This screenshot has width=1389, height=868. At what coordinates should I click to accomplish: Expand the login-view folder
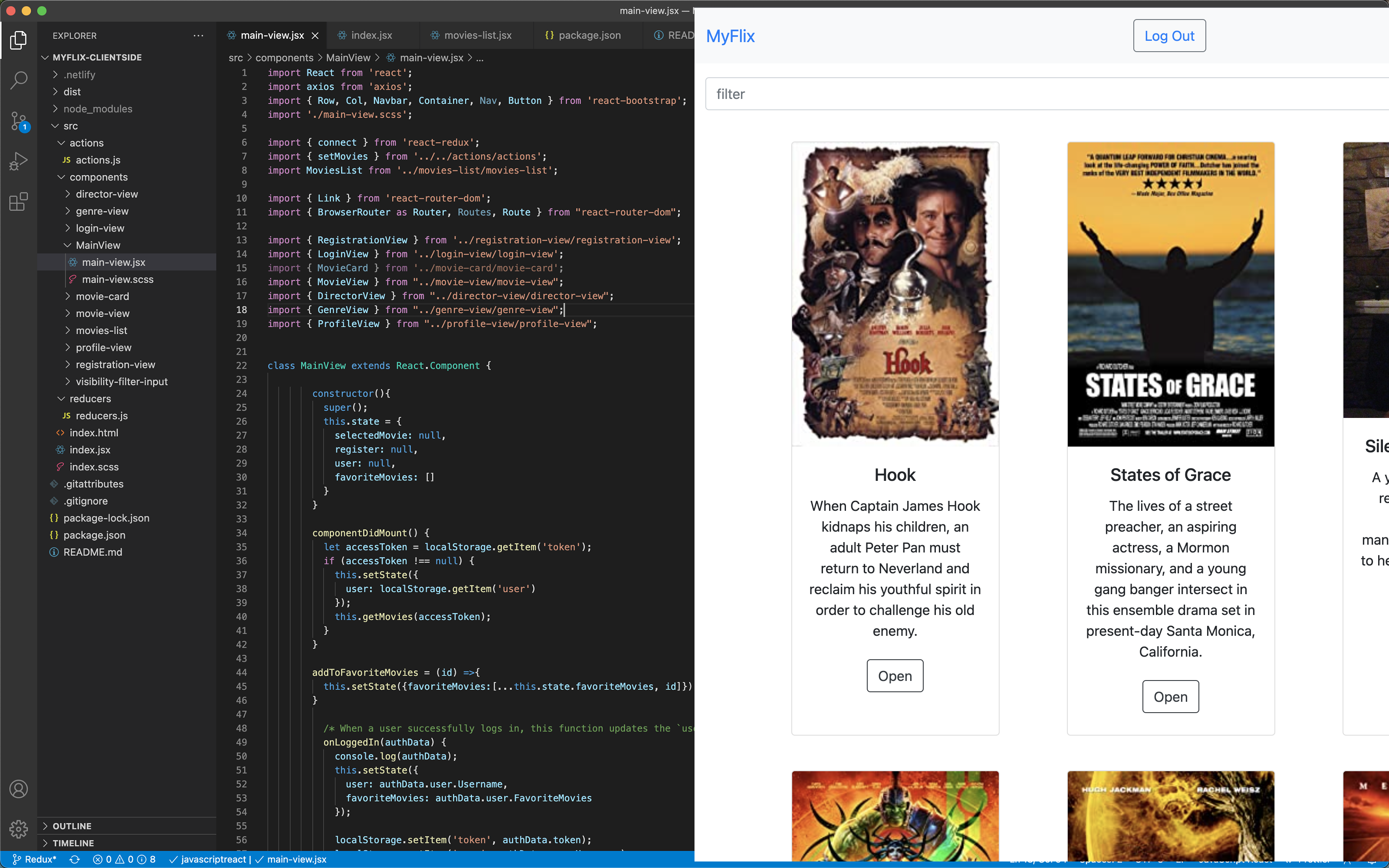[x=68, y=228]
